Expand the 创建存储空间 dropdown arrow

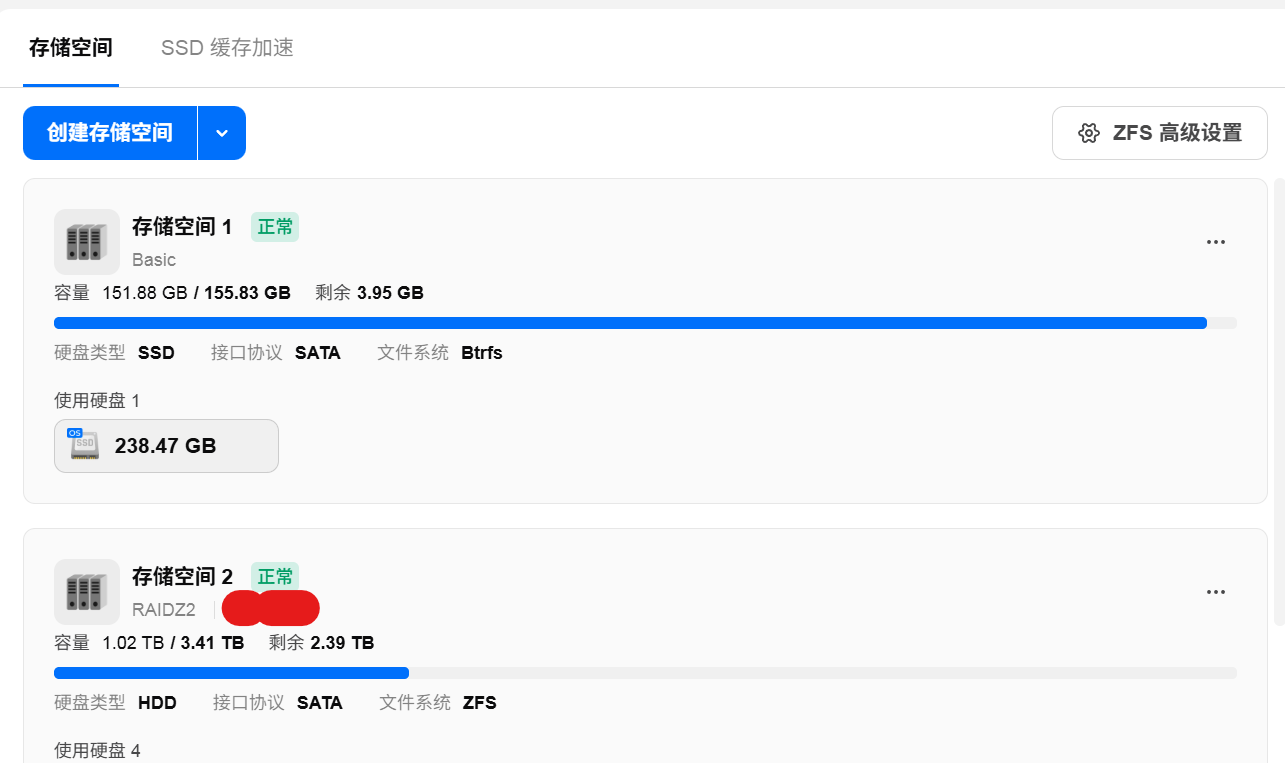coord(222,133)
